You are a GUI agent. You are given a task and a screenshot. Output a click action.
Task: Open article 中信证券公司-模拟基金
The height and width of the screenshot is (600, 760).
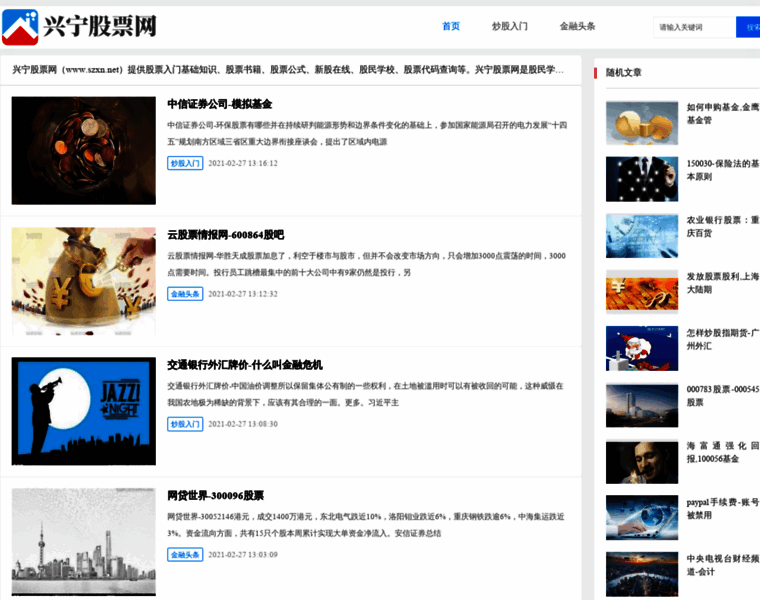[220, 104]
